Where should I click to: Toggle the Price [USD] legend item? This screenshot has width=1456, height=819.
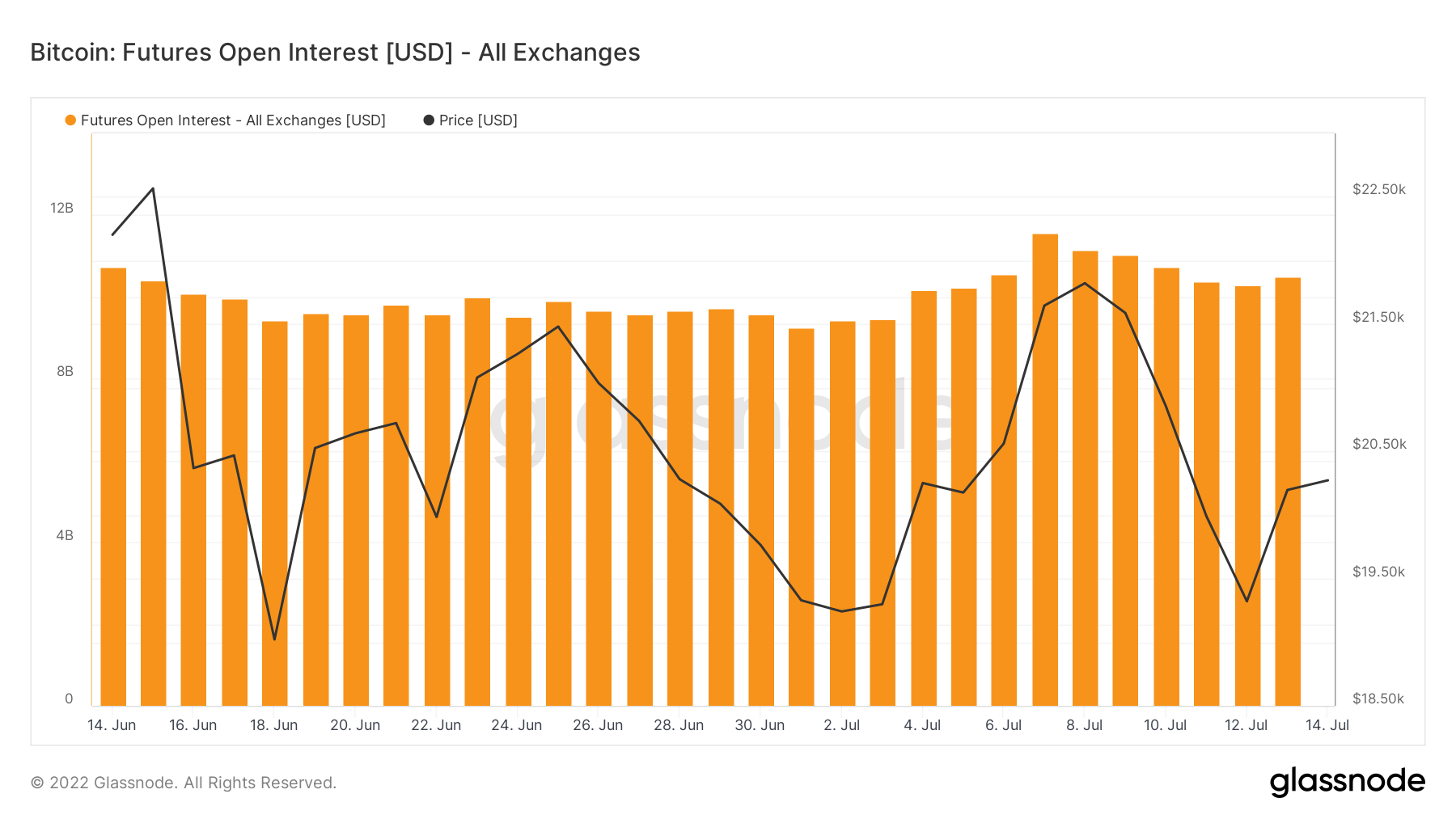pyautogui.click(x=477, y=120)
